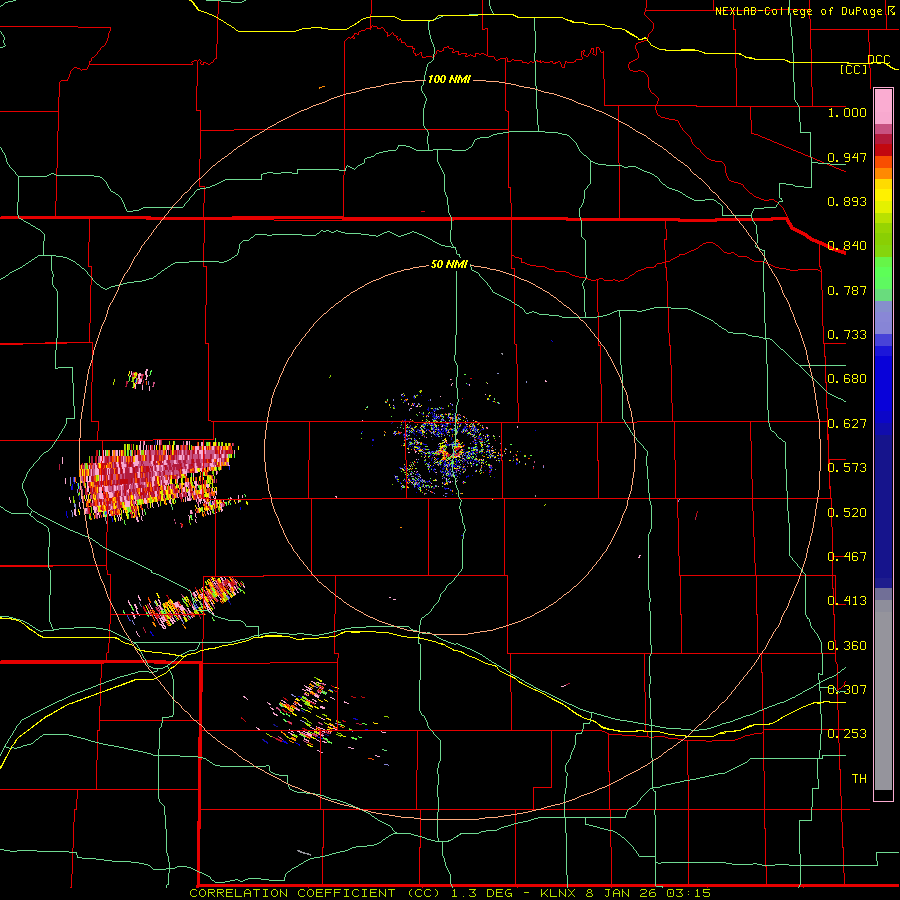Click the 0.947 legend value

pos(847,157)
